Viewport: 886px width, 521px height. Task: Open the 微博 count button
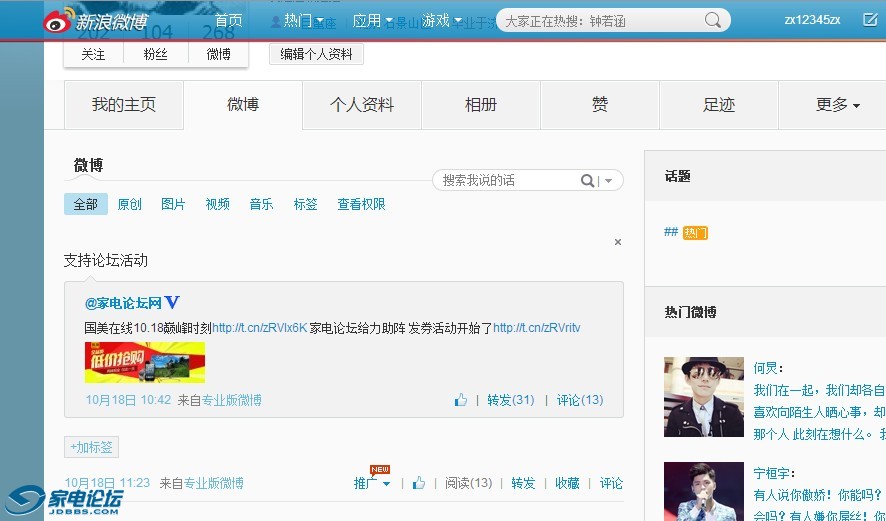point(218,54)
